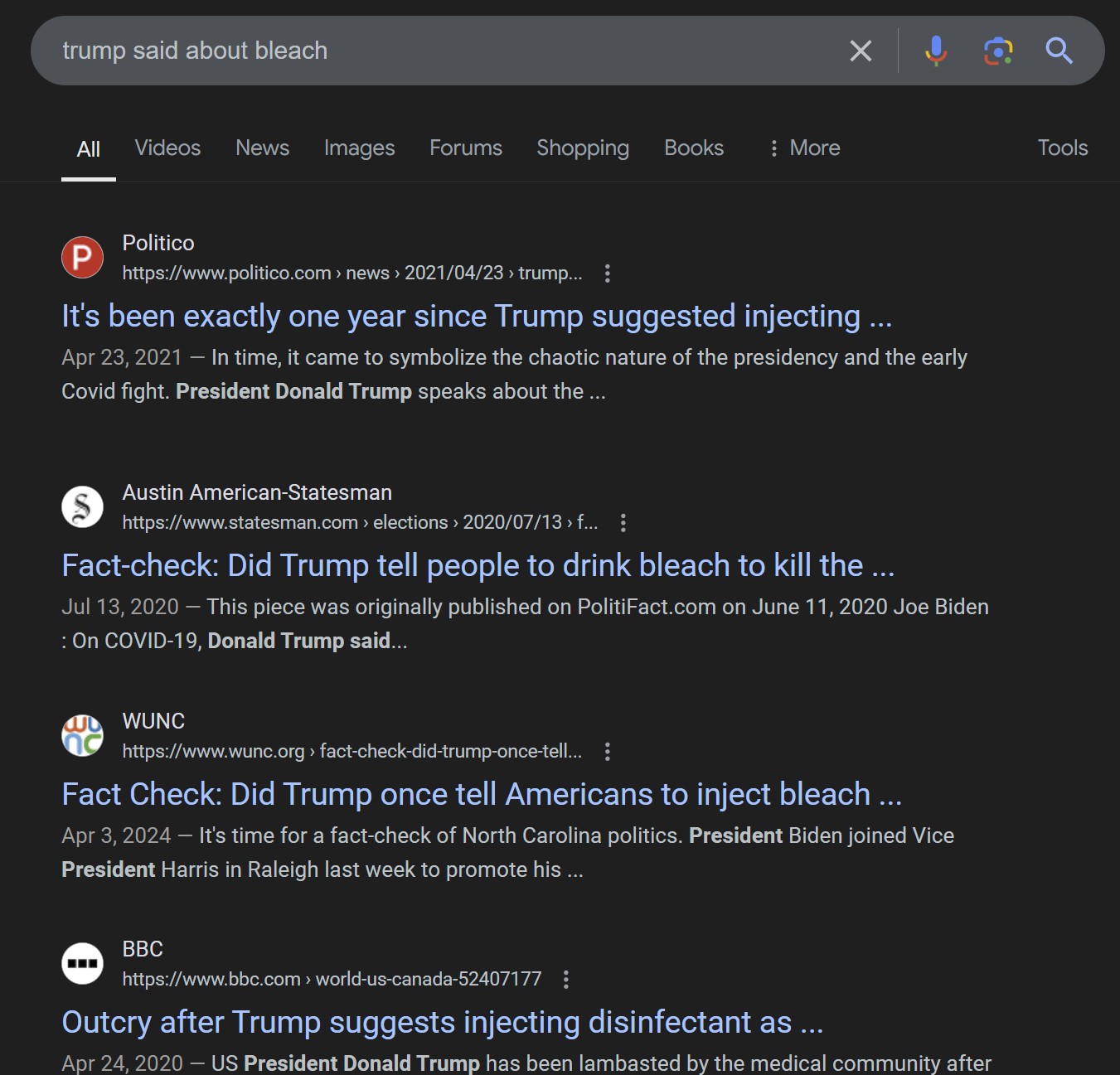Open the Tools filter options
The height and width of the screenshot is (1075, 1120).
[1062, 148]
